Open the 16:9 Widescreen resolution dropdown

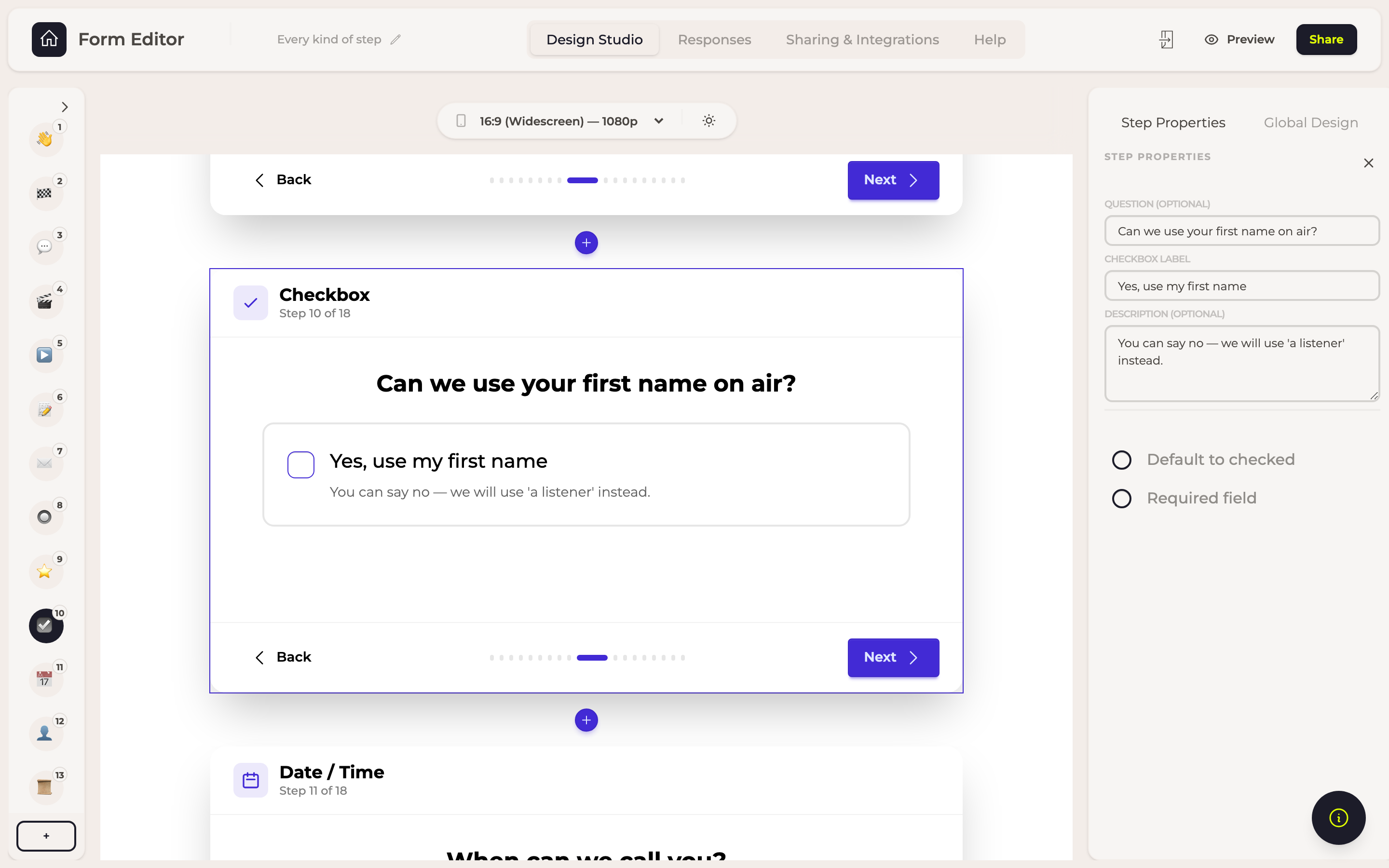572,121
